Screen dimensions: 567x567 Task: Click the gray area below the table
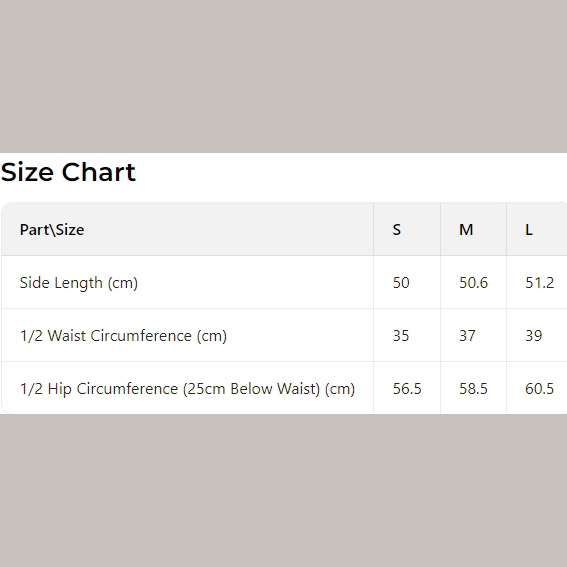point(284,490)
